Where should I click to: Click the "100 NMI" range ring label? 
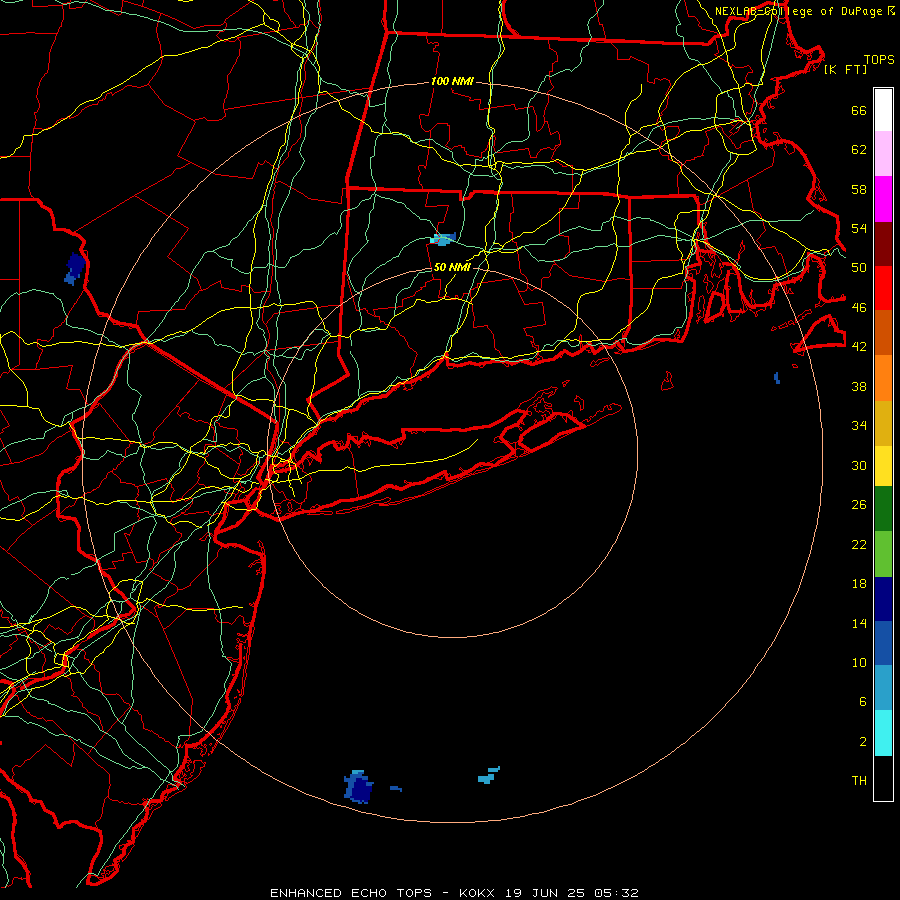tap(452, 82)
